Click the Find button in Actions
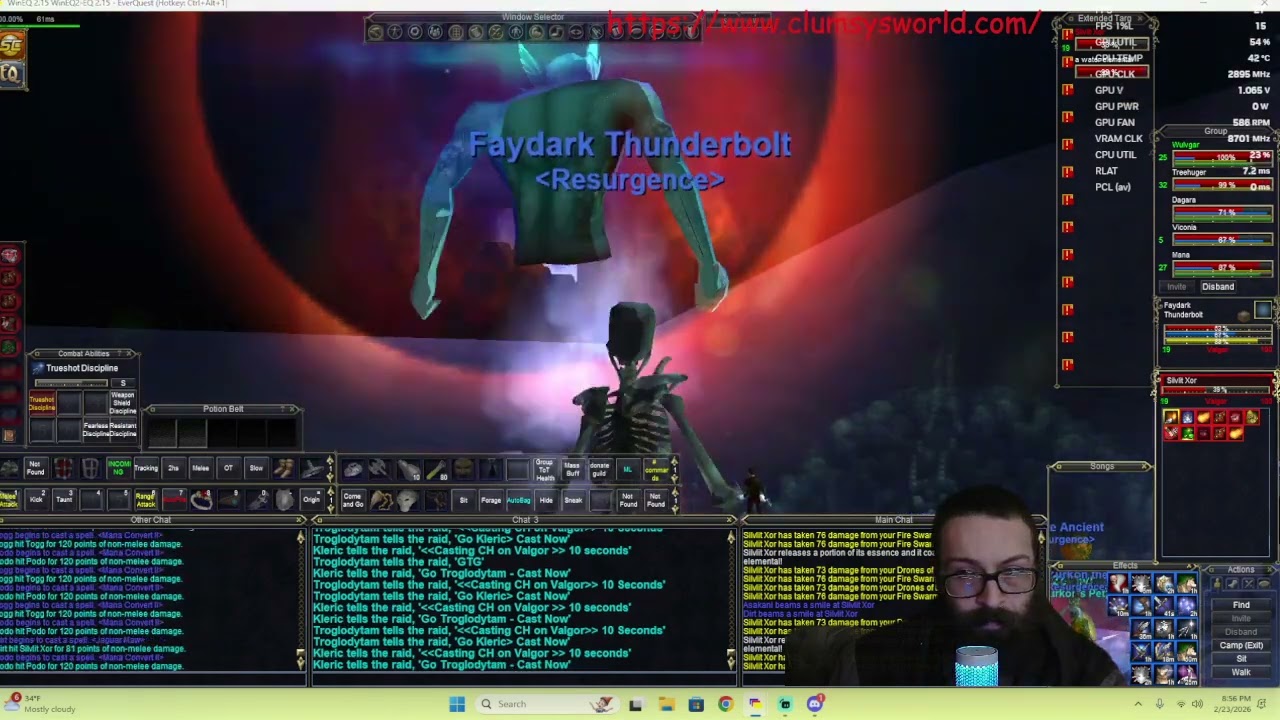Viewport: 1280px width, 720px height. 1241,604
